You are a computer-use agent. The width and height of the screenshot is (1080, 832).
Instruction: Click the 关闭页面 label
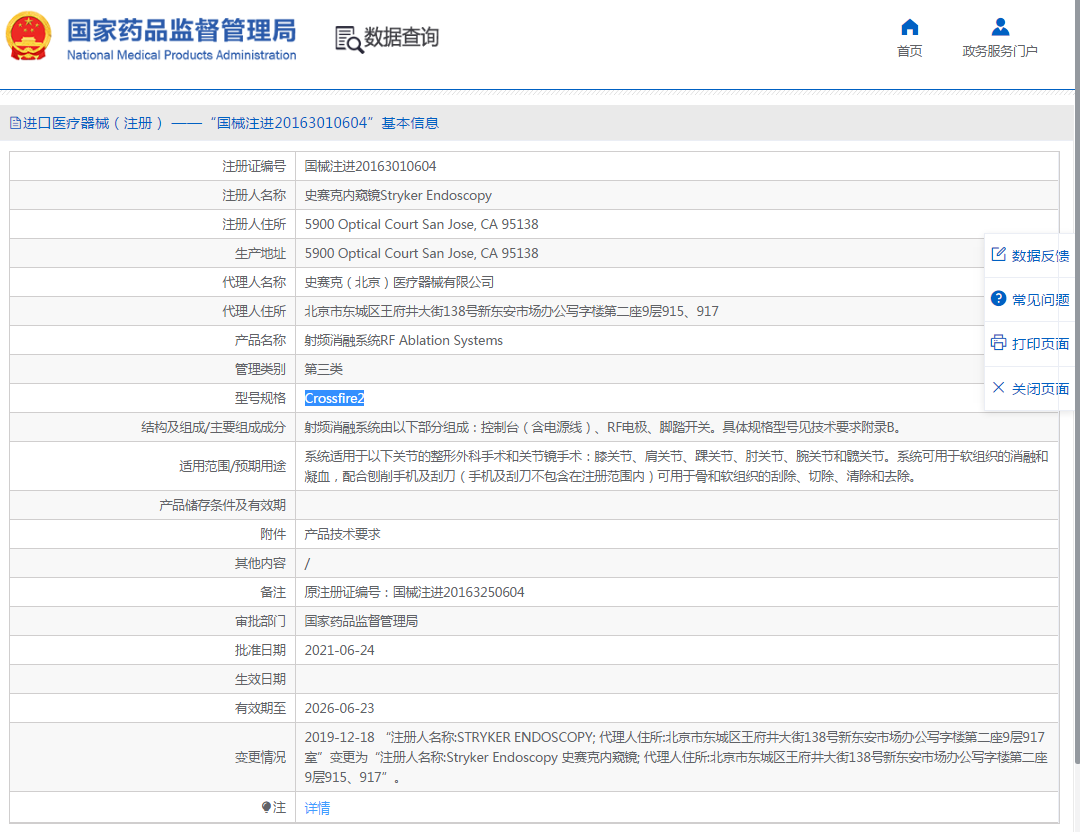[x=1040, y=389]
